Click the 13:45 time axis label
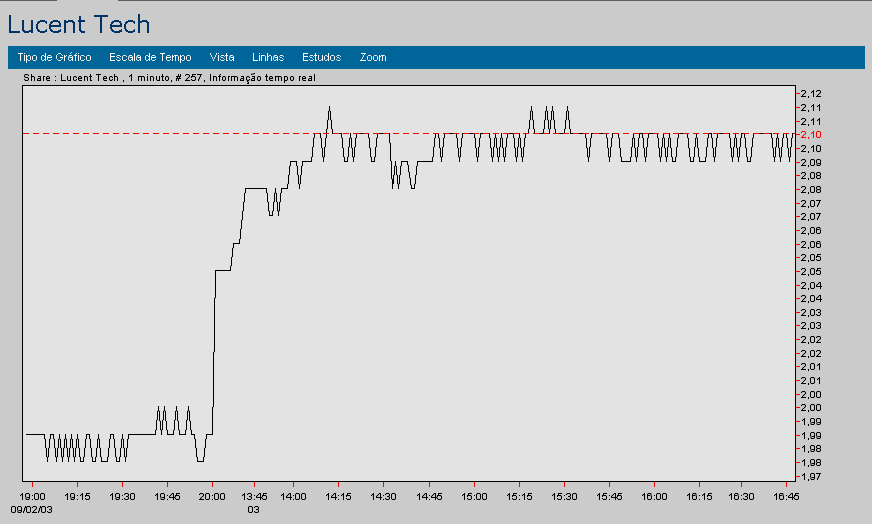Screen dimensions: 872x524 [254, 496]
